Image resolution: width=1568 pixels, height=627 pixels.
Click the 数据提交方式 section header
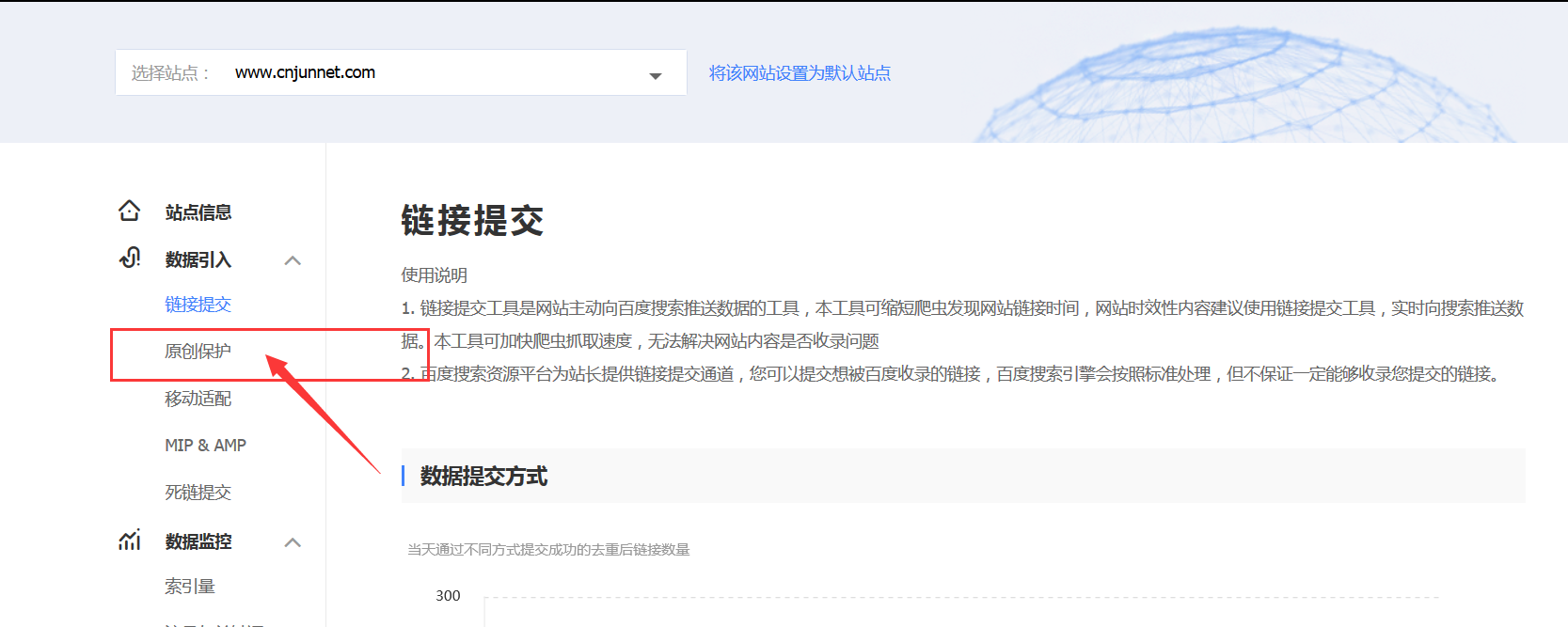pos(483,477)
